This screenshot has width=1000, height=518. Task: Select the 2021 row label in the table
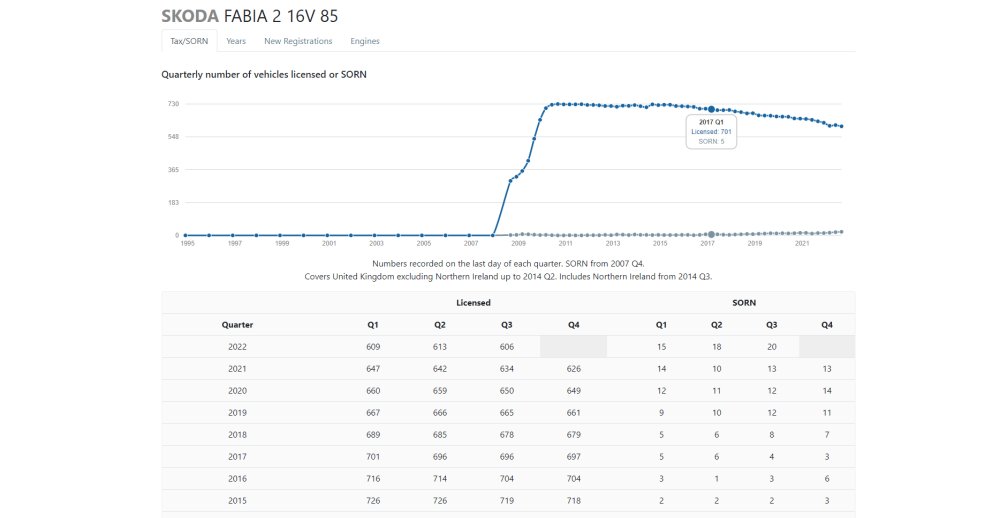tap(237, 369)
